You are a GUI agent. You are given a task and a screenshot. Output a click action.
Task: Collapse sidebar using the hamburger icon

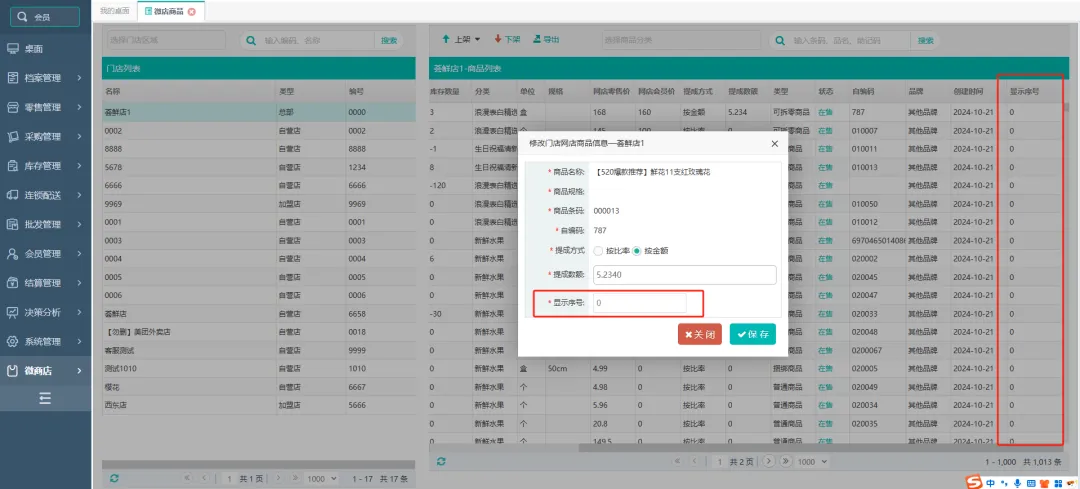[45, 398]
